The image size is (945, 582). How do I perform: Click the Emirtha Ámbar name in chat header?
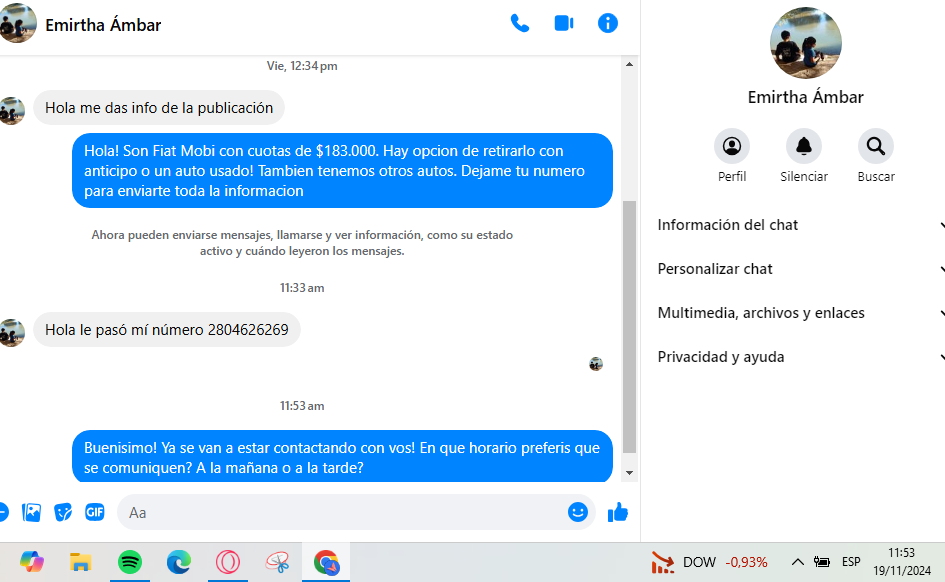103,25
